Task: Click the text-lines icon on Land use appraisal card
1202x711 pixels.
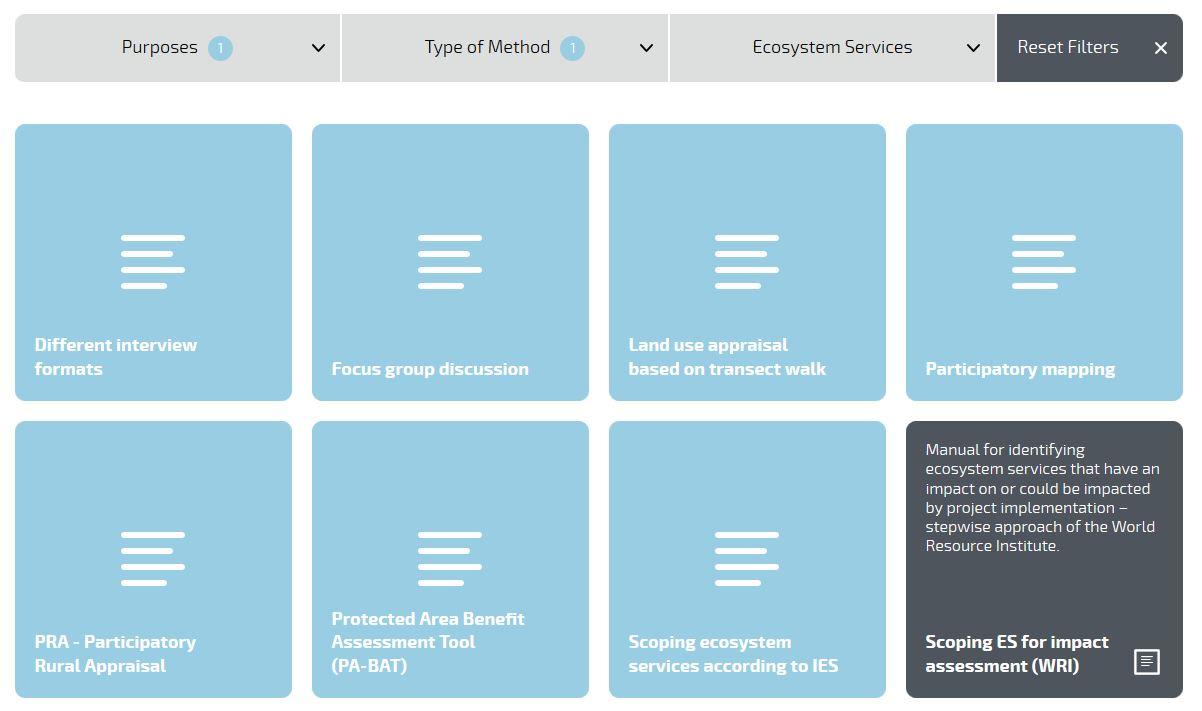Action: [x=747, y=262]
